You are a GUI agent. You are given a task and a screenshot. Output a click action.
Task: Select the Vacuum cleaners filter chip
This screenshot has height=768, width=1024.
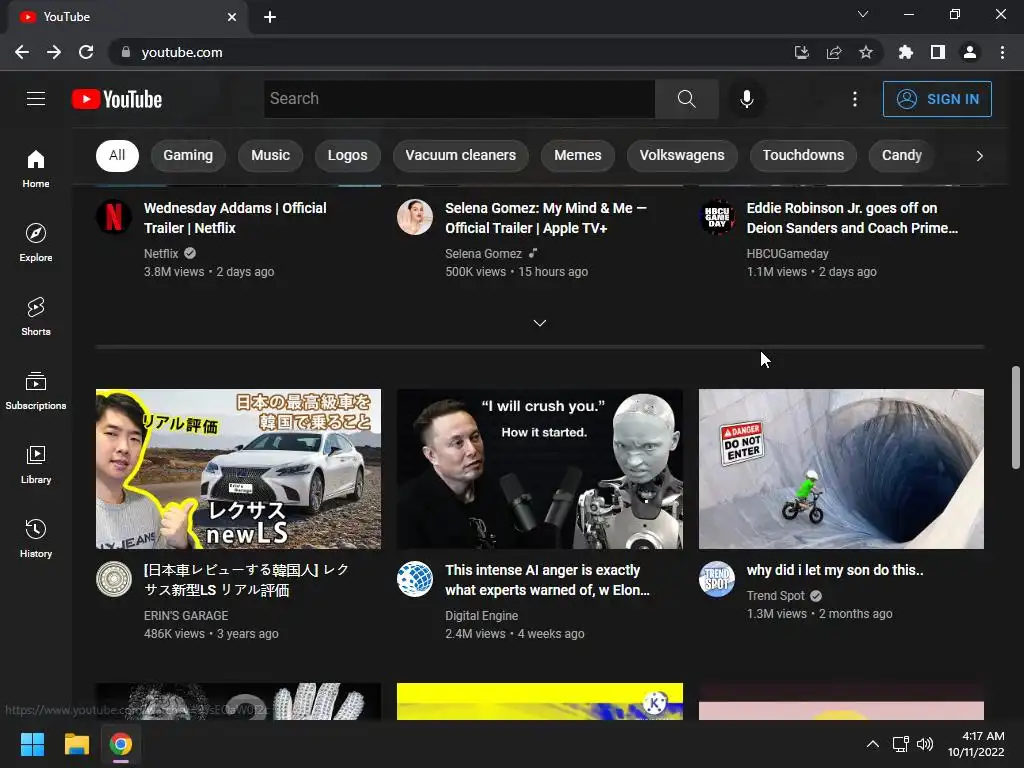(x=460, y=155)
